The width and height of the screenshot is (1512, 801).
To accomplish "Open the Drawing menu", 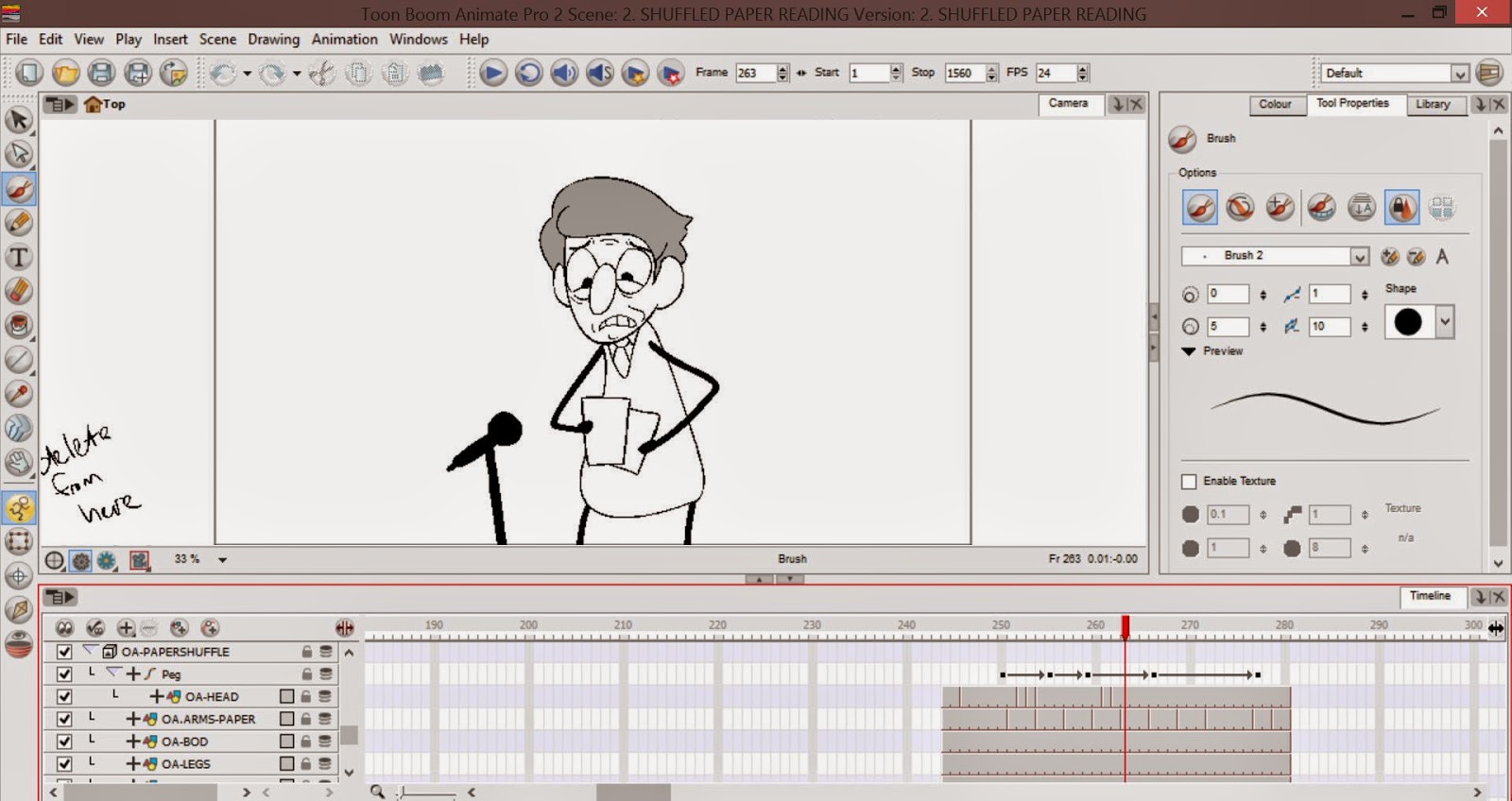I will pos(273,40).
